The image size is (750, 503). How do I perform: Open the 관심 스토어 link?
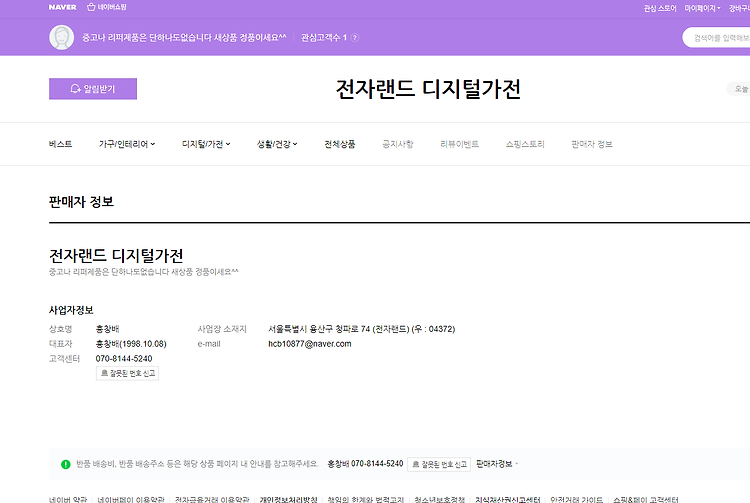coord(660,8)
